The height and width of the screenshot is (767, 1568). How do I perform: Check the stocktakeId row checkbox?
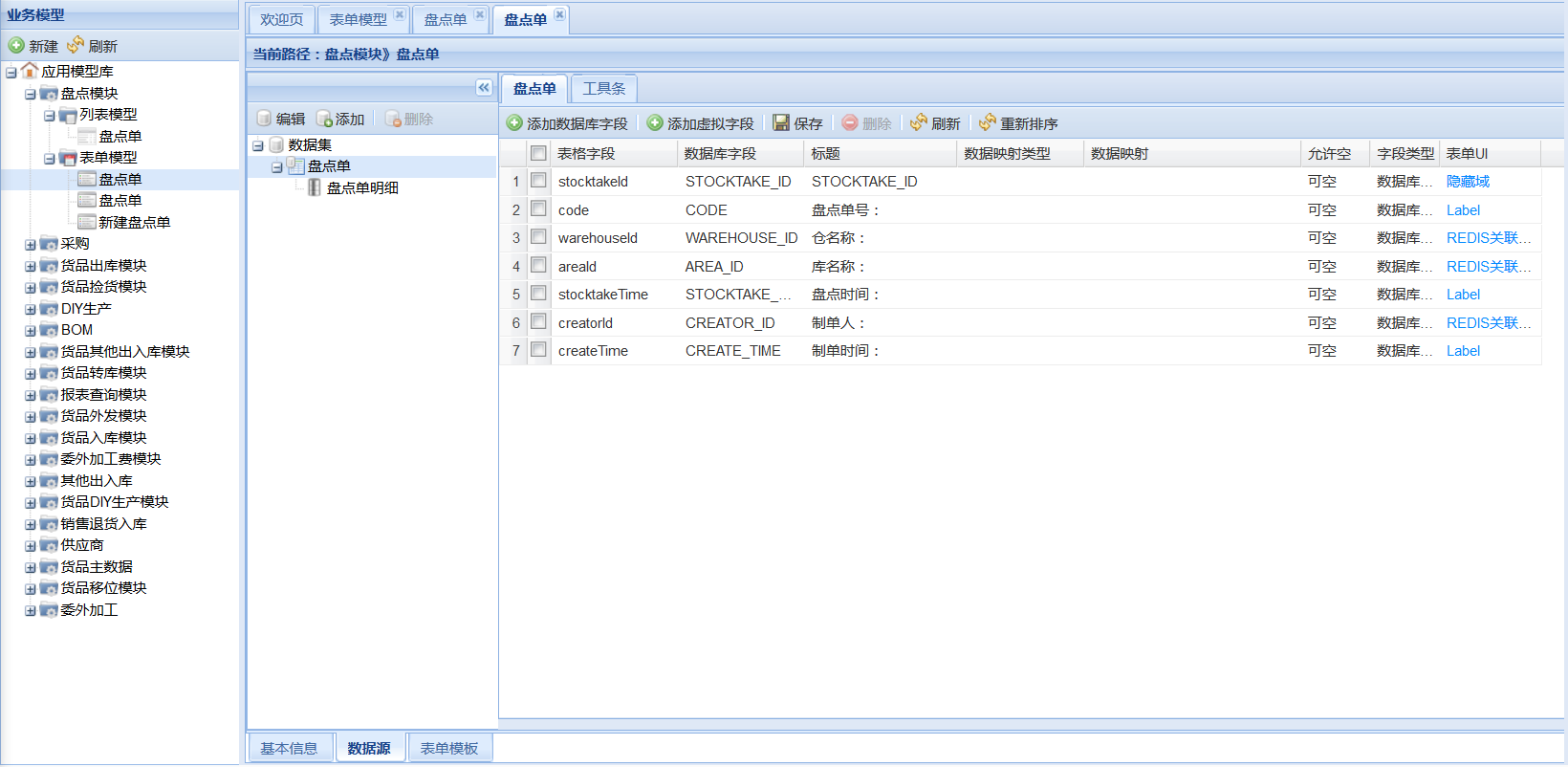click(539, 181)
